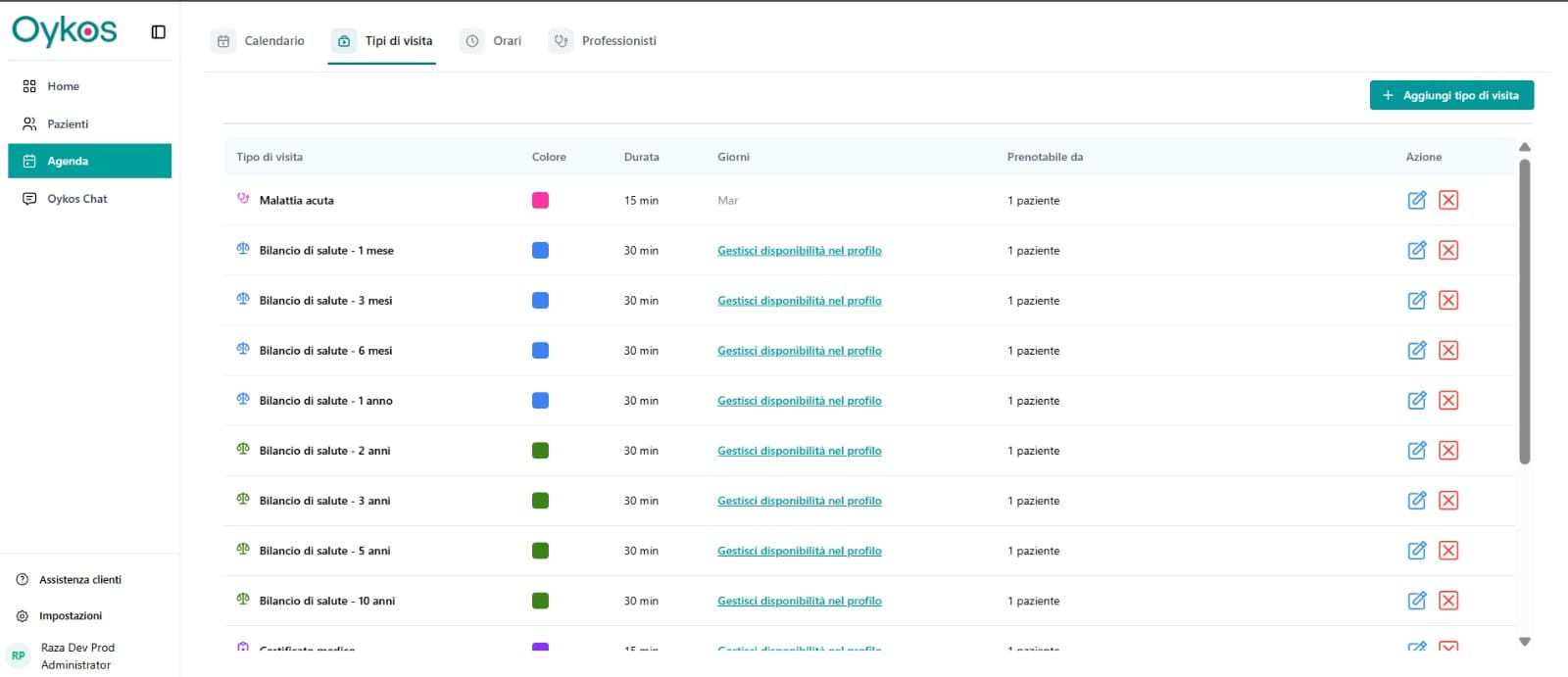Select the Tipi di visita tab
Viewport: 1568px width, 677px height.
click(x=383, y=41)
